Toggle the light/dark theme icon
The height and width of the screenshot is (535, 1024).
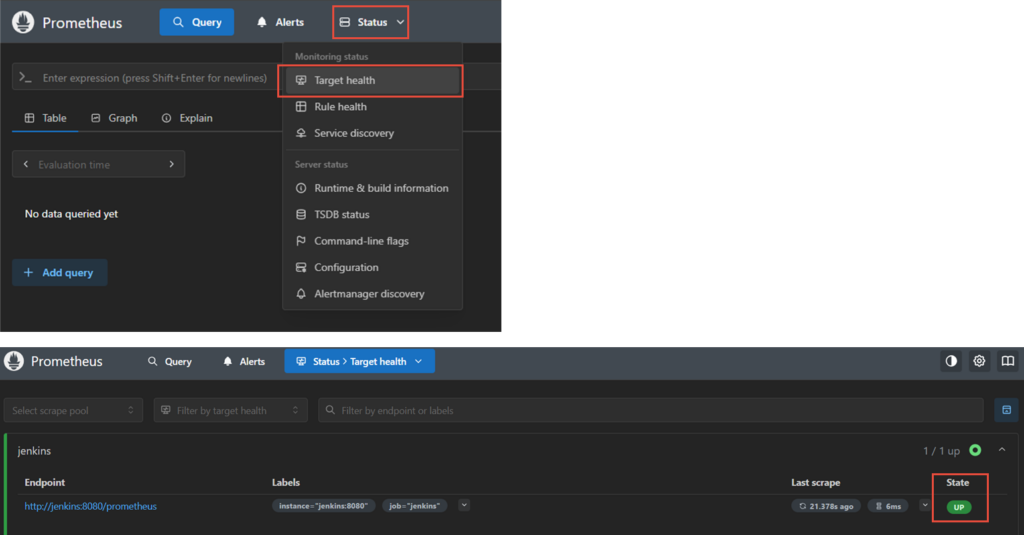[x=951, y=361]
